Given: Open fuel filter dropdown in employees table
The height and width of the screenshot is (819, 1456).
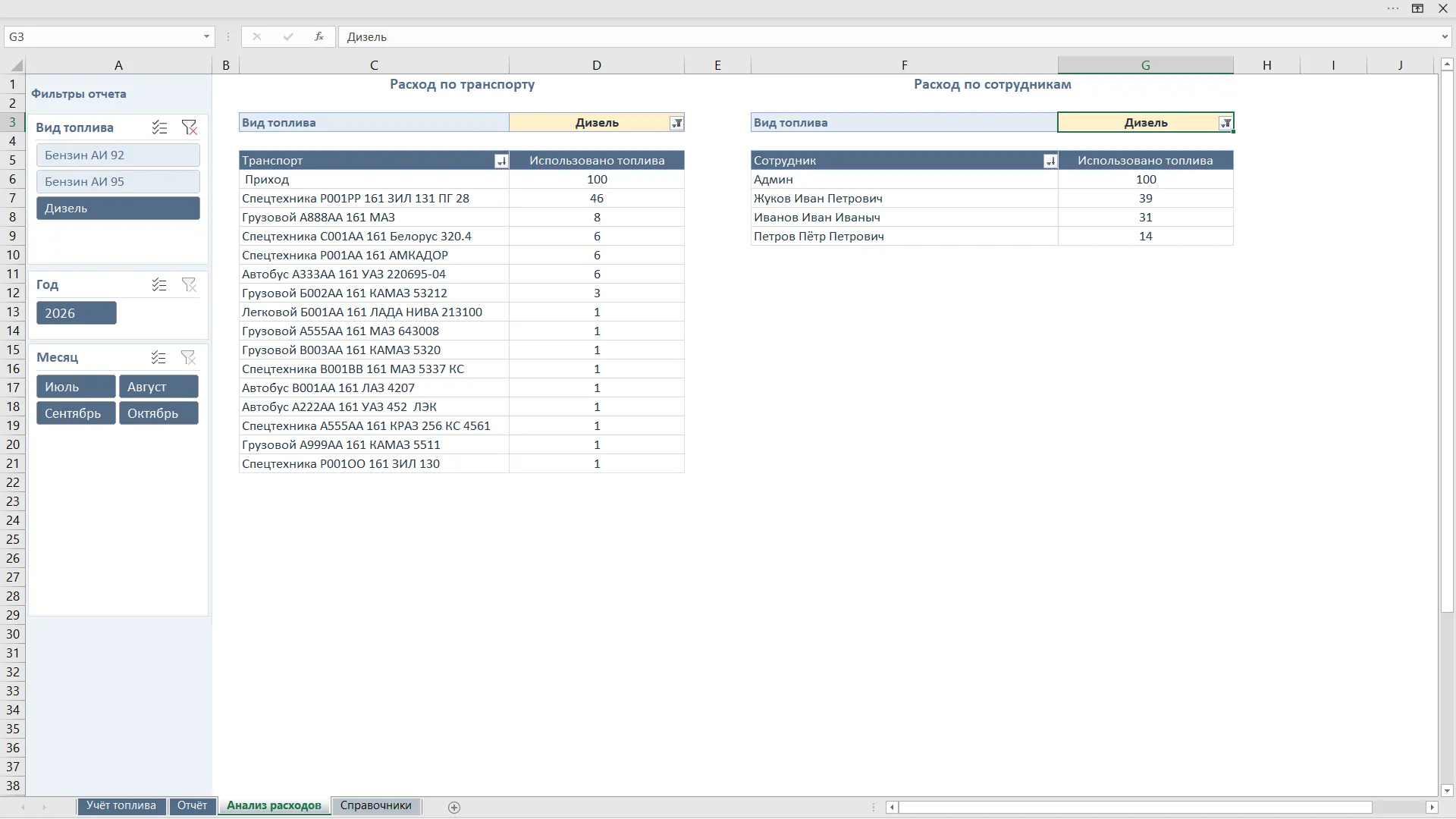Looking at the screenshot, I should click(x=1225, y=123).
